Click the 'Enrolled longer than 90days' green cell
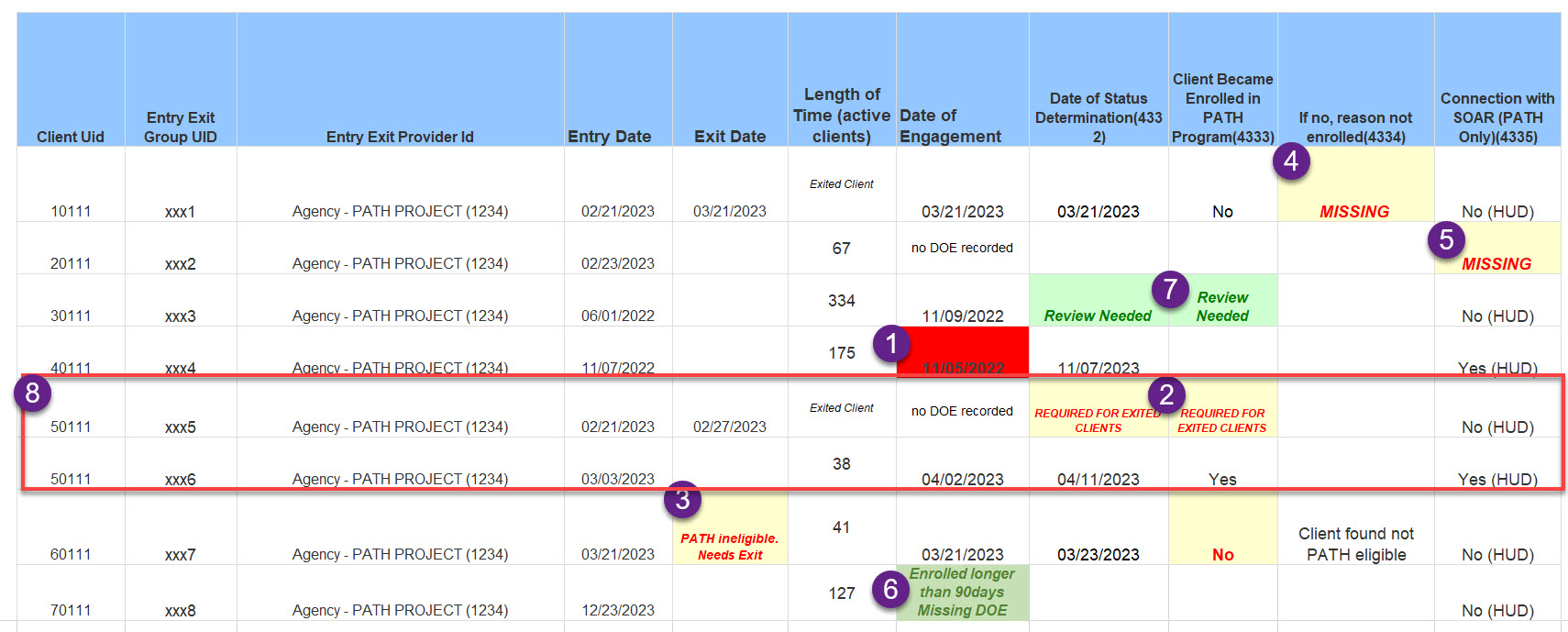1568x632 pixels. 962,593
